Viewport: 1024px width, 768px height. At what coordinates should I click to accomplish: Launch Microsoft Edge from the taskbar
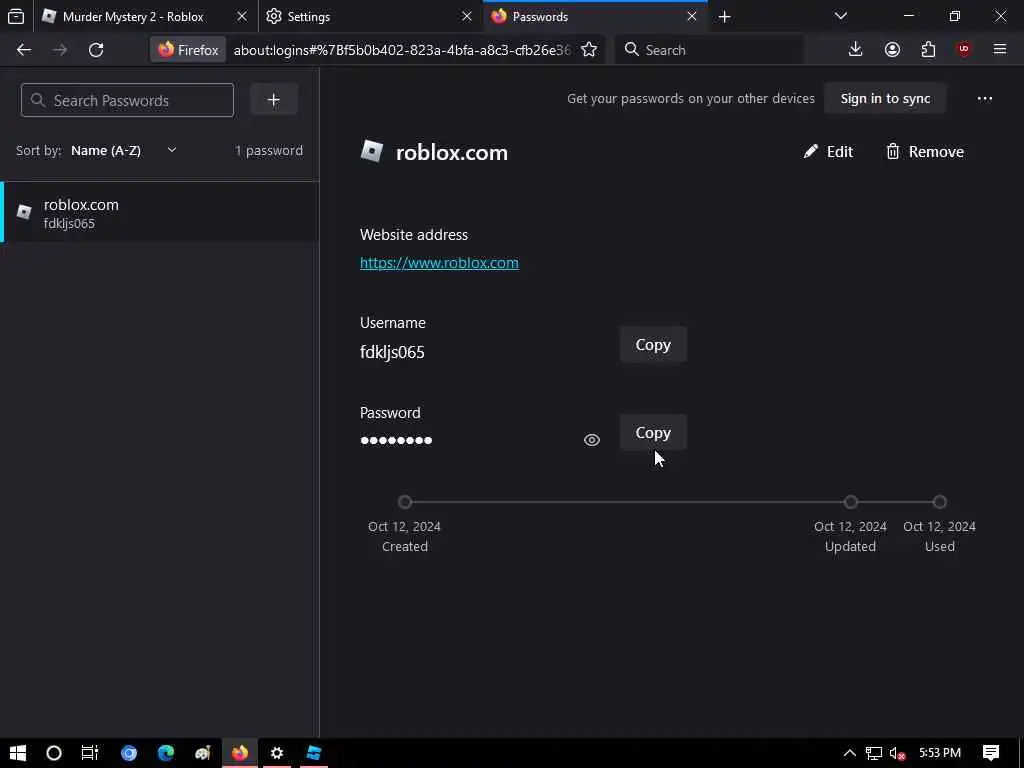tap(166, 753)
